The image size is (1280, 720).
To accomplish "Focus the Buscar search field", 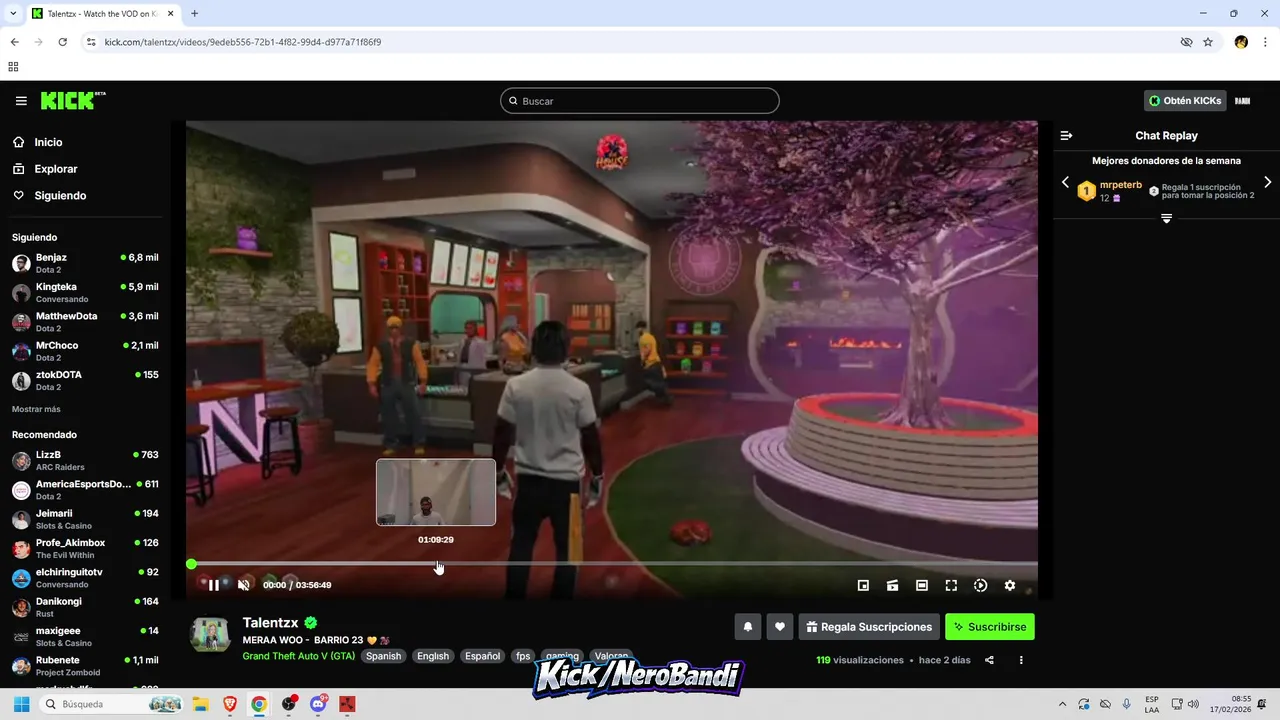I will (x=640, y=101).
